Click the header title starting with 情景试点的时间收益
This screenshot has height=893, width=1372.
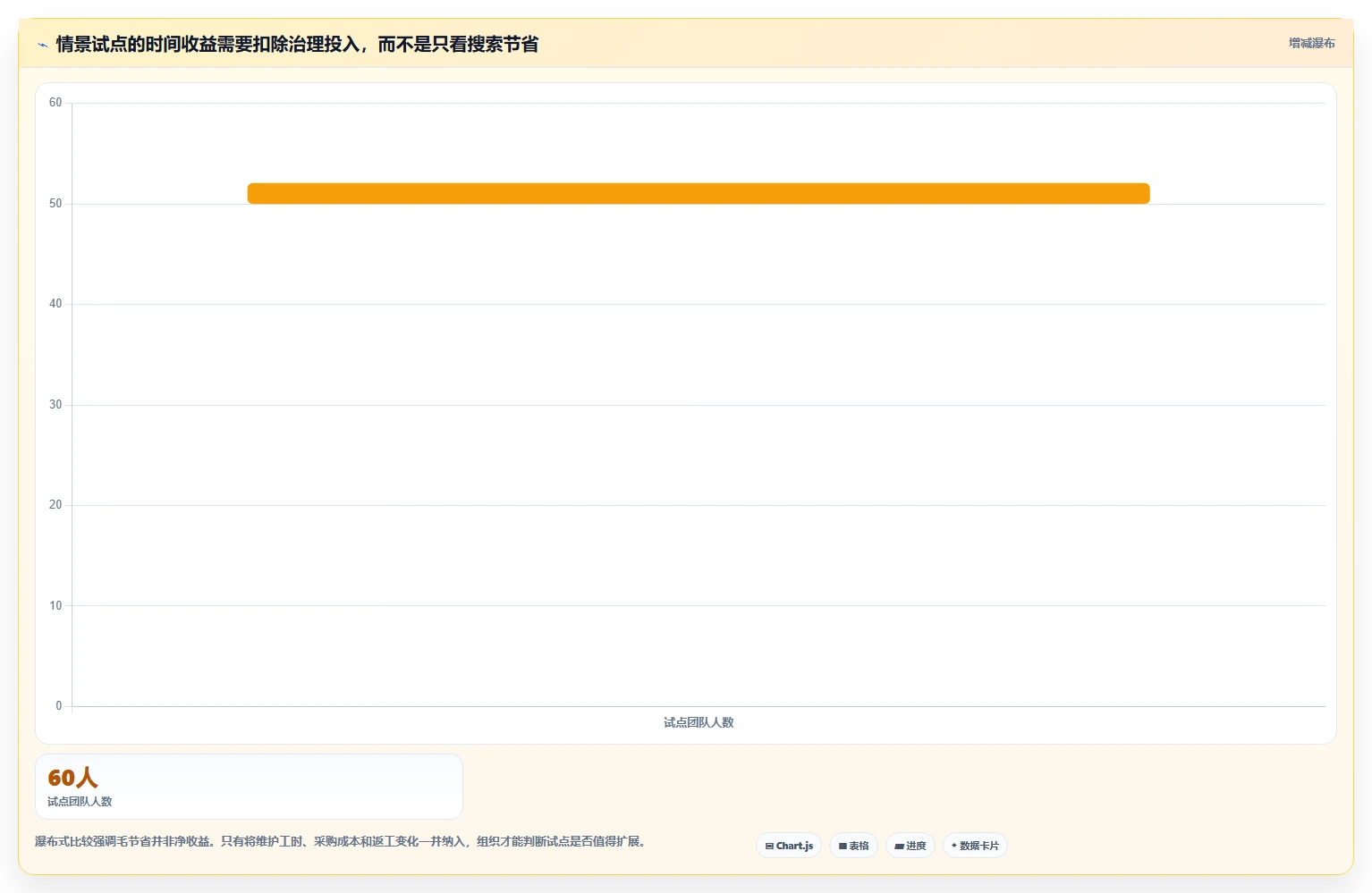click(x=297, y=45)
